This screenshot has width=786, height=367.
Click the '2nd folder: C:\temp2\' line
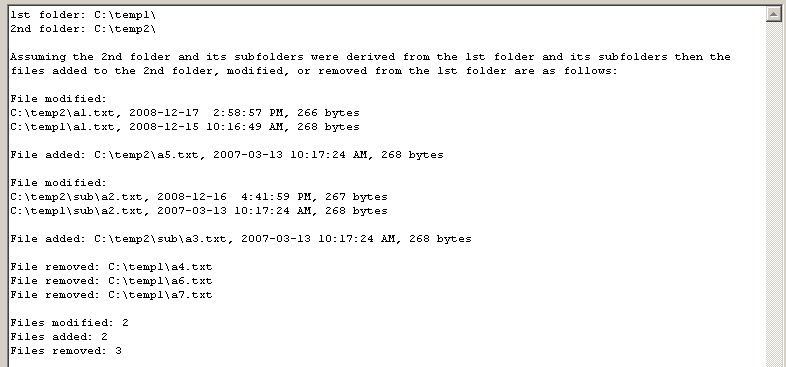tap(83, 29)
